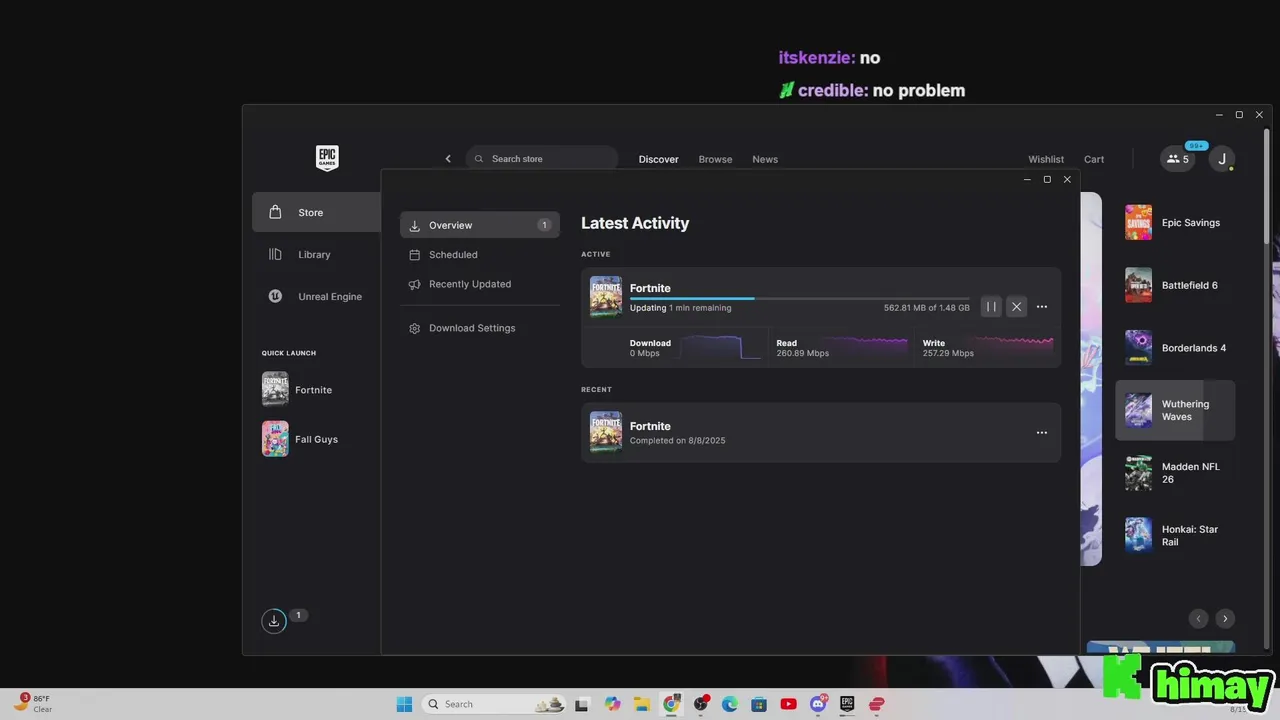Click '562.81 MB of 1.48 GB' text

click(927, 308)
